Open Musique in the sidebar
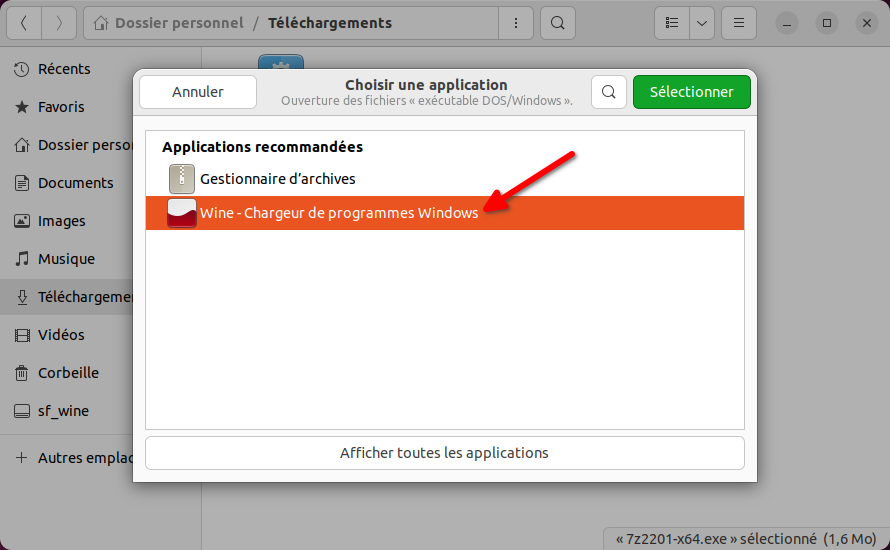This screenshot has width=890, height=550. point(67,259)
